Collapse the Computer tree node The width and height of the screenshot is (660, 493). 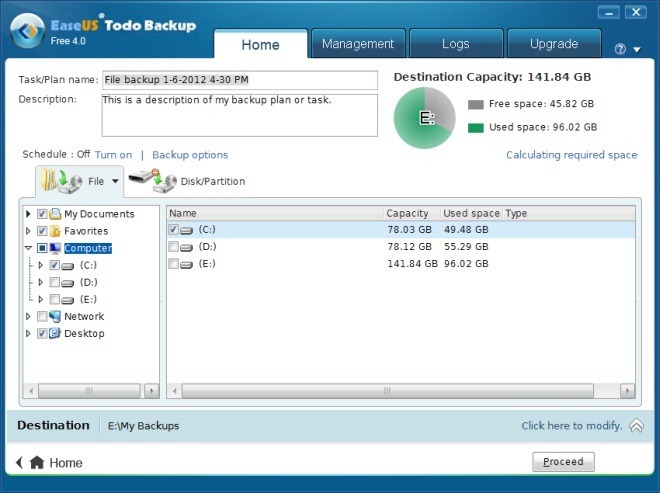(x=28, y=248)
